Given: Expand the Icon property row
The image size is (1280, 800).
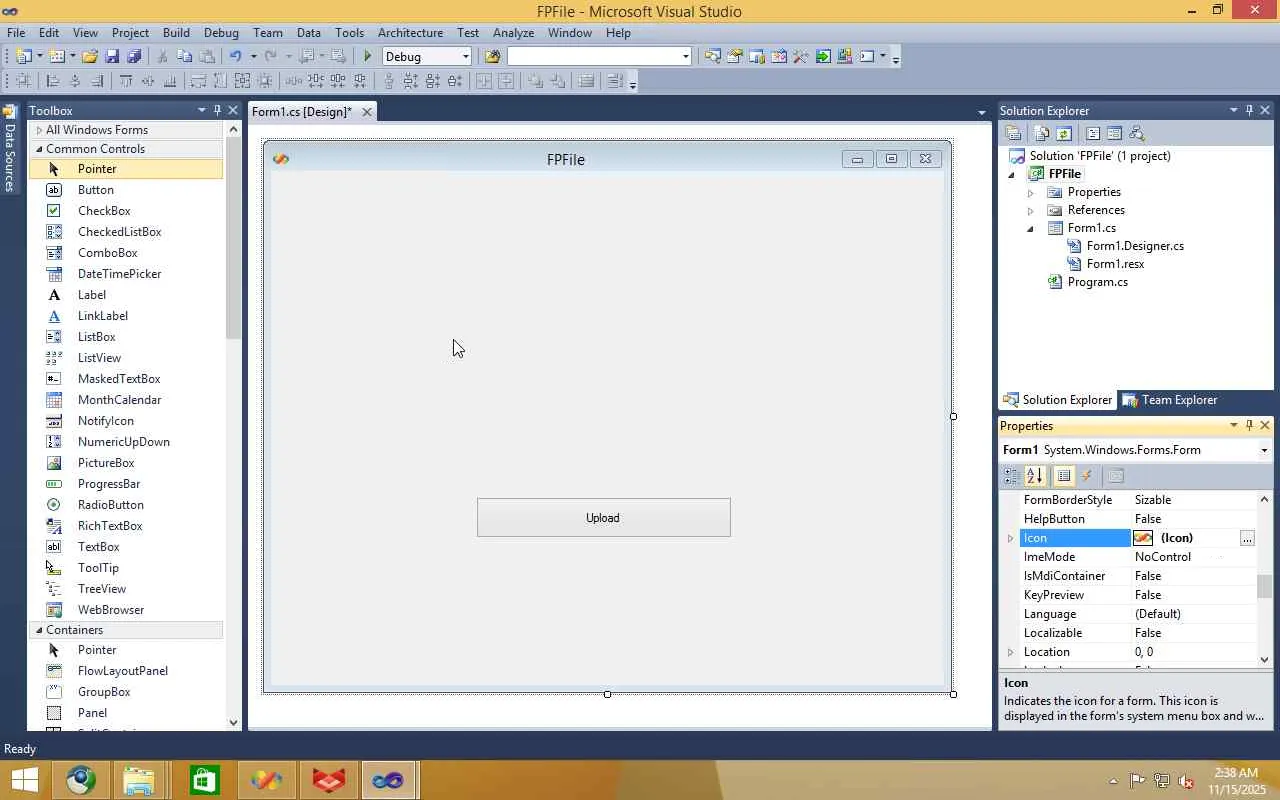Looking at the screenshot, I should (1010, 539).
